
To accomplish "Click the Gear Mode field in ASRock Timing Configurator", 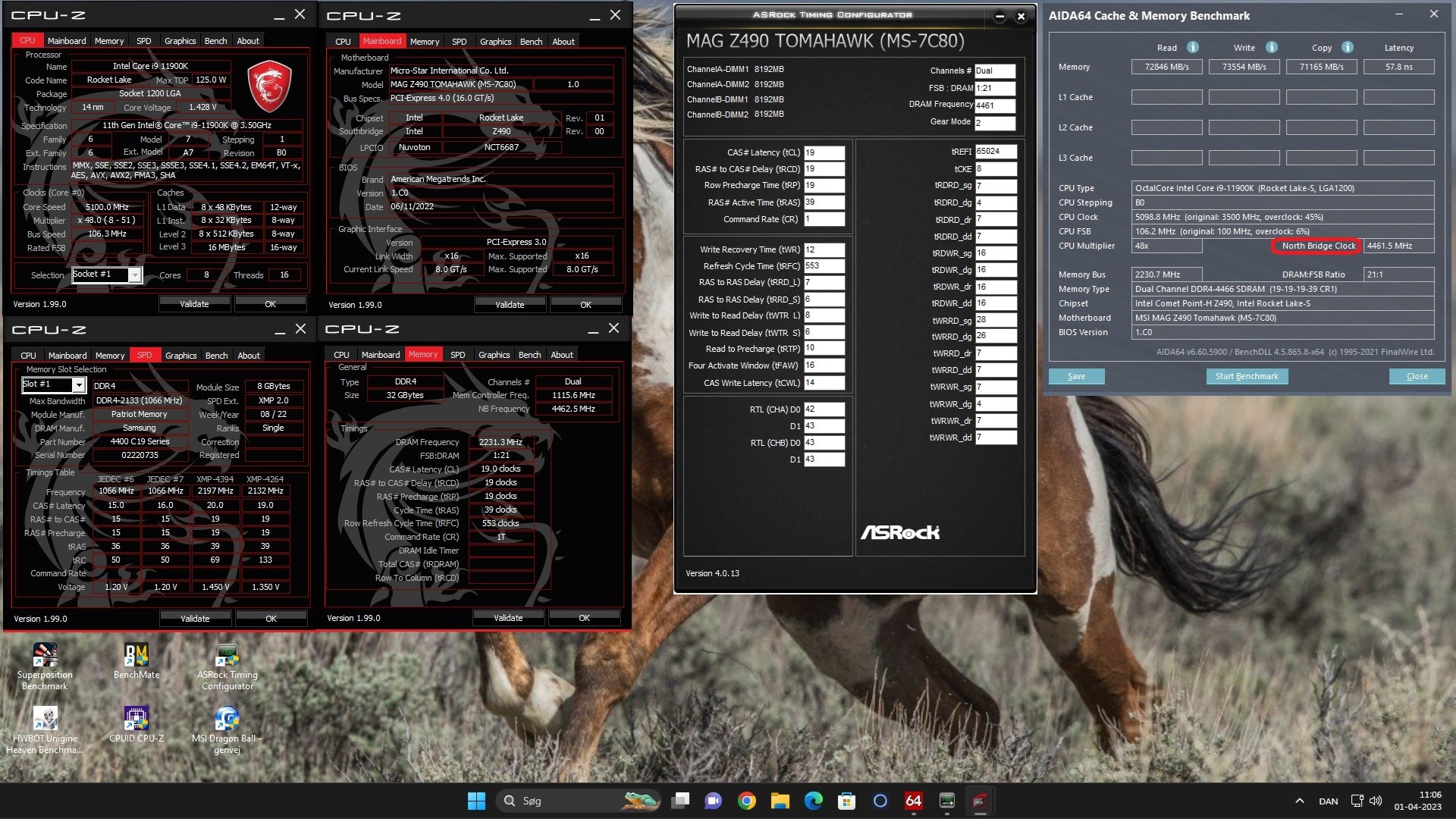I will [x=995, y=122].
